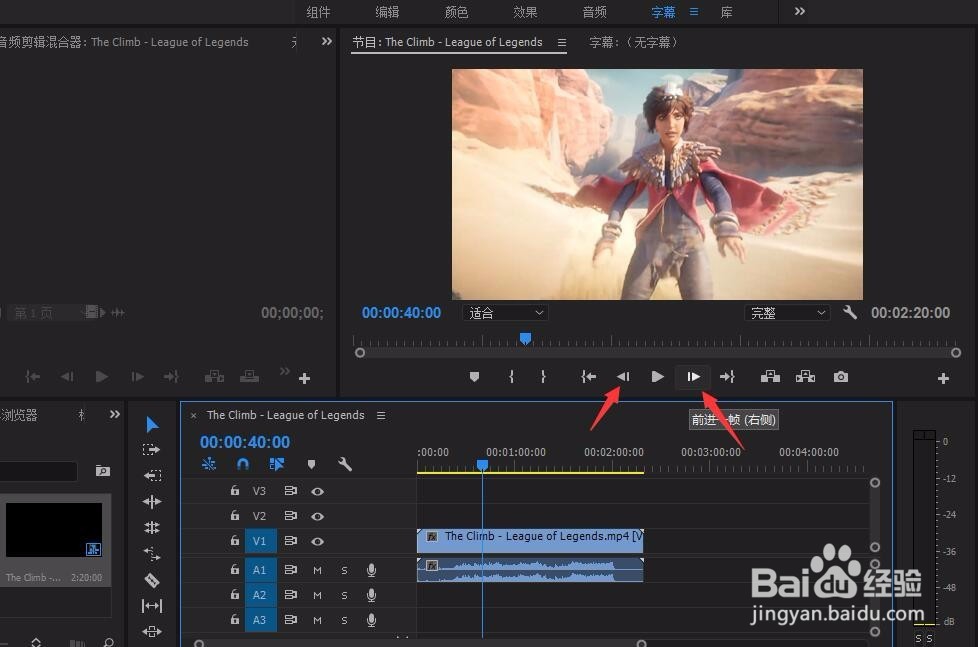Toggle sync lock on V2 track
This screenshot has height=647, width=978.
point(291,516)
